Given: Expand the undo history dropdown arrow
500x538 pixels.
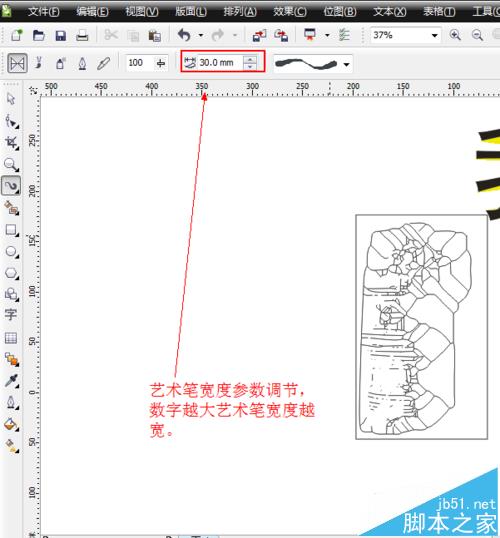Looking at the screenshot, I should (201, 35).
